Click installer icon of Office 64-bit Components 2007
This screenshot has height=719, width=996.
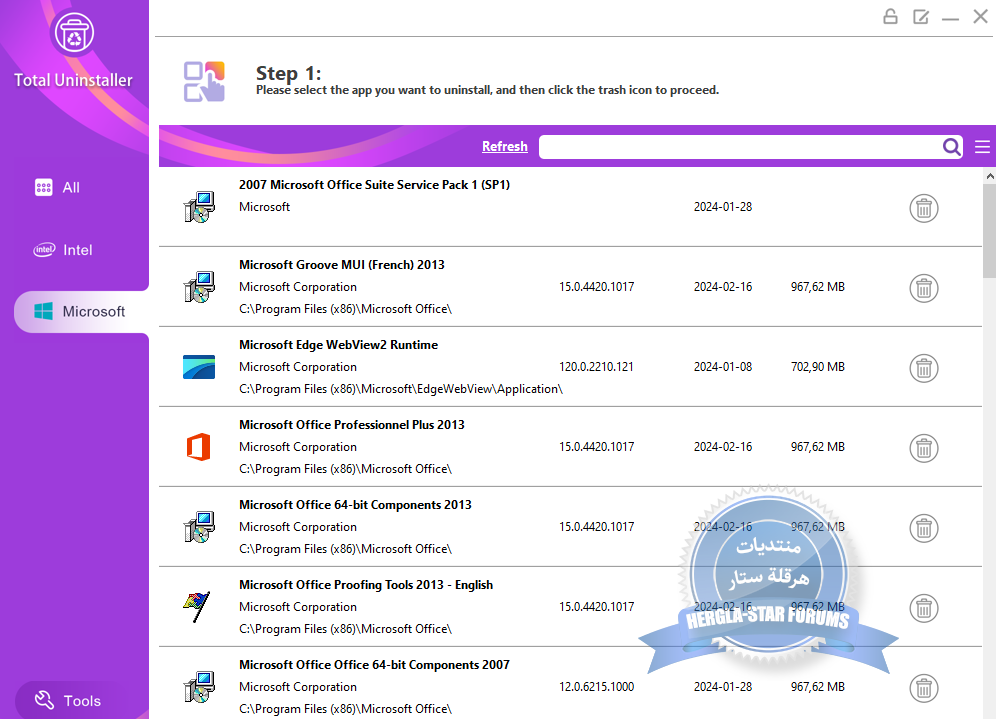click(199, 687)
